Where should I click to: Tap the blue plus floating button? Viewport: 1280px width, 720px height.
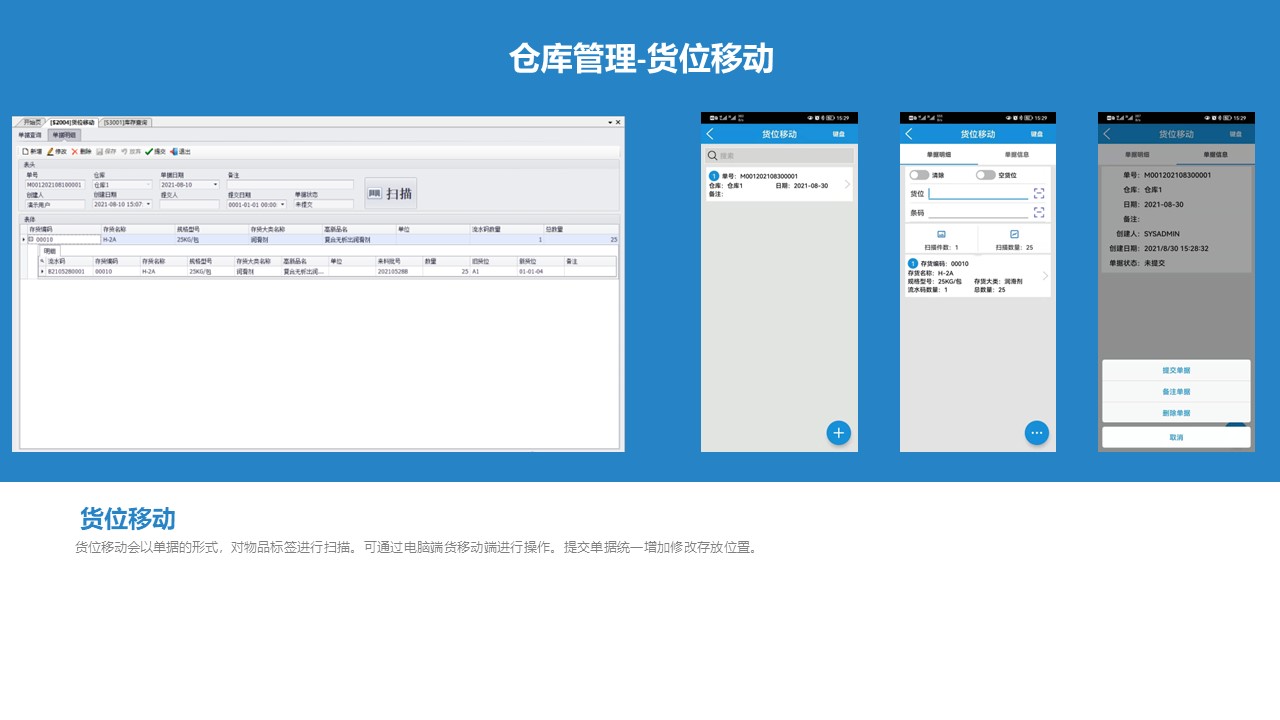click(839, 433)
